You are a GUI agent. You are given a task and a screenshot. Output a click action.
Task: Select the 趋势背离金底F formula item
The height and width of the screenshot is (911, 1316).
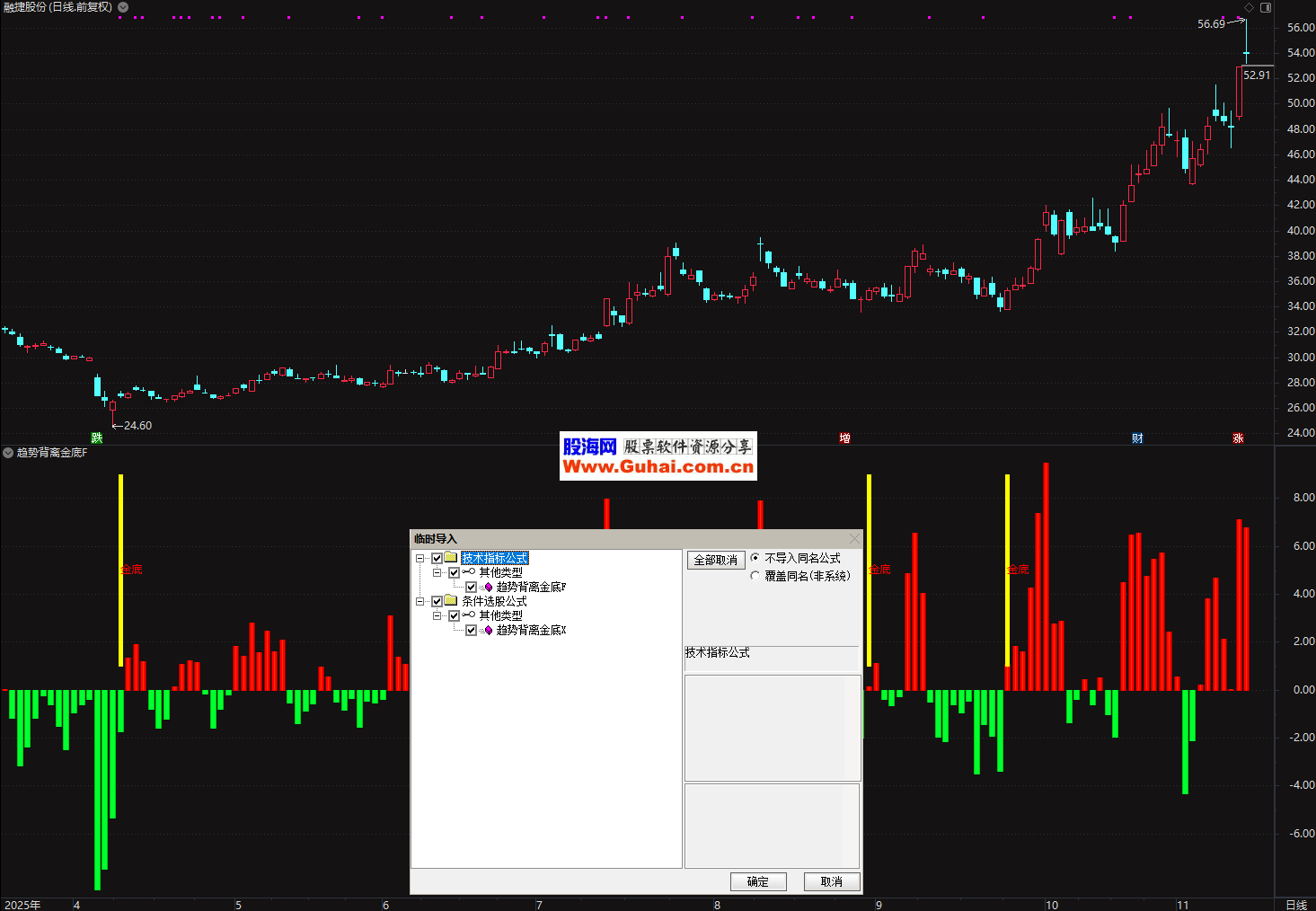tap(531, 587)
